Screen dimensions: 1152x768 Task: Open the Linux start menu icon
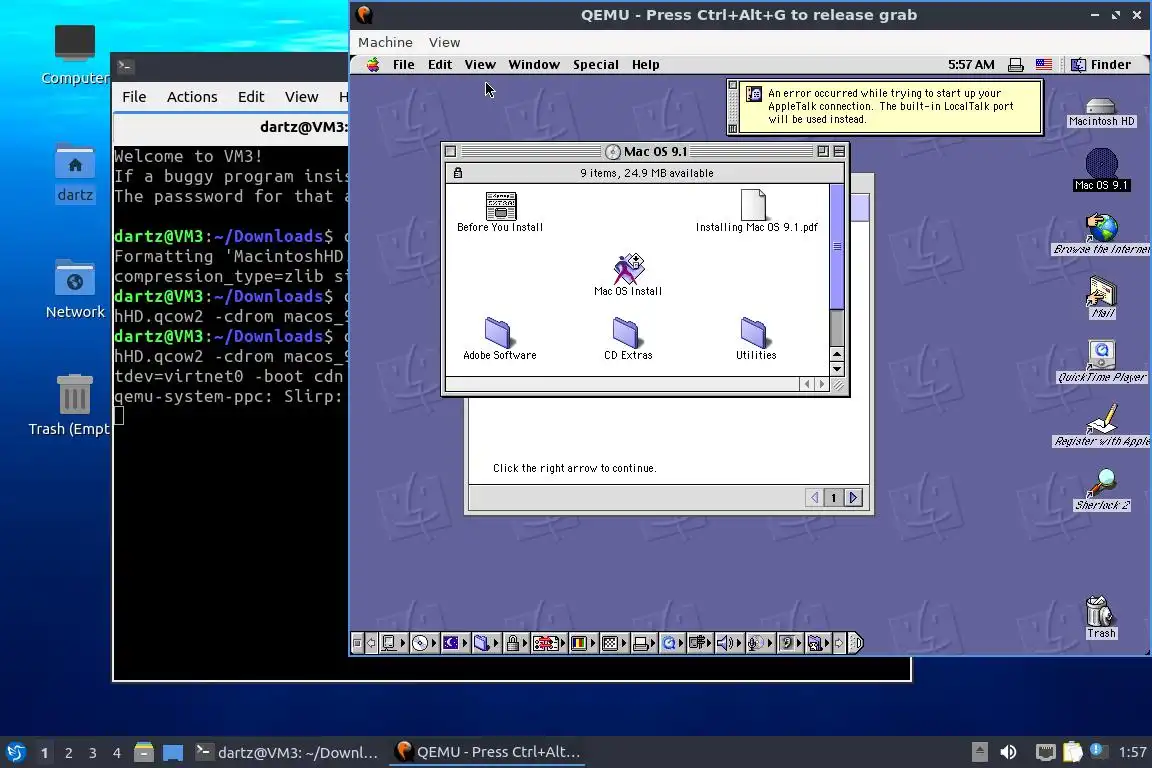pos(15,753)
